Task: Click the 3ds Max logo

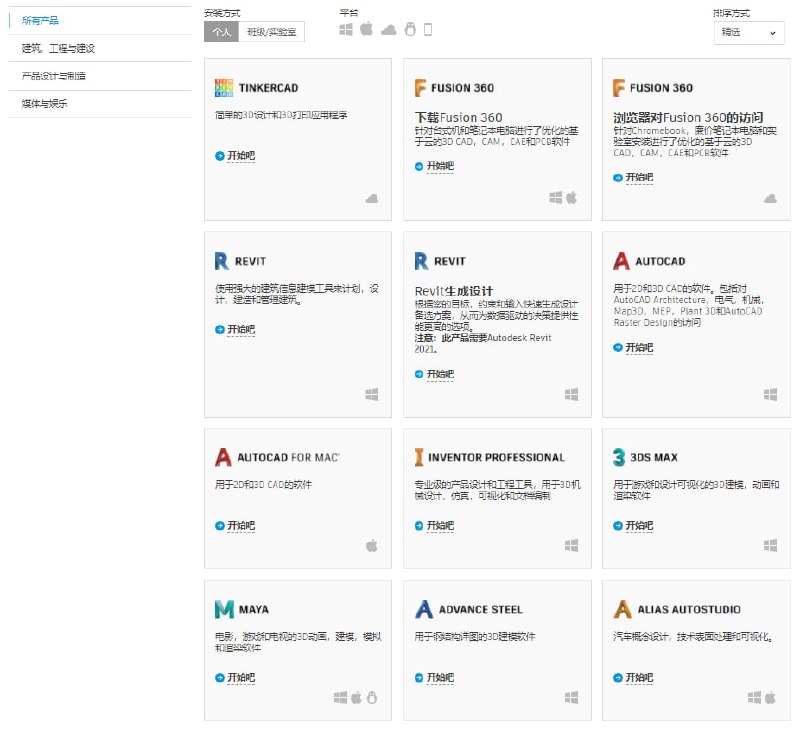Action: (619, 457)
